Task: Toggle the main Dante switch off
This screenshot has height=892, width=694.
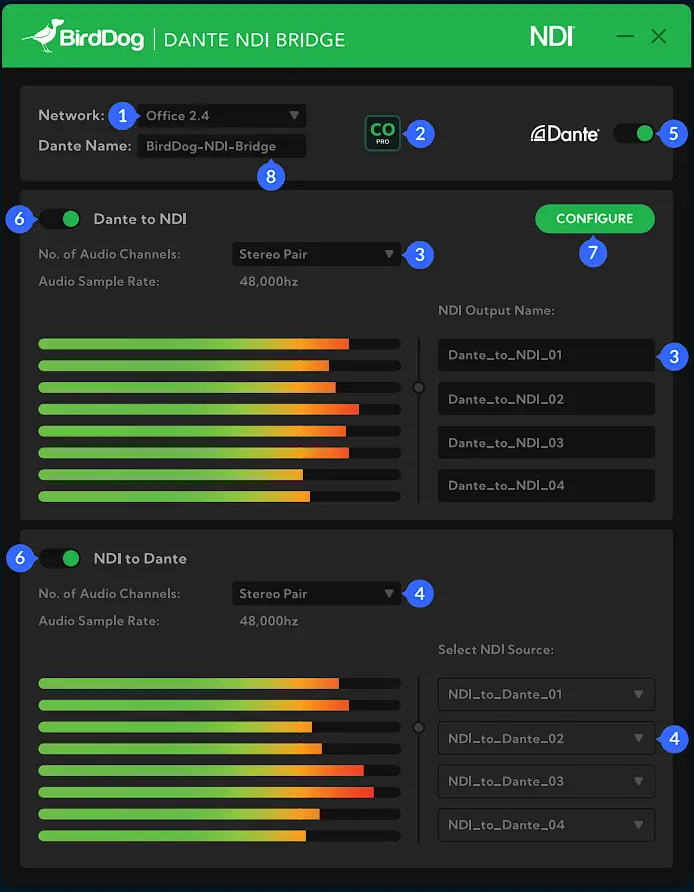Action: 634,134
